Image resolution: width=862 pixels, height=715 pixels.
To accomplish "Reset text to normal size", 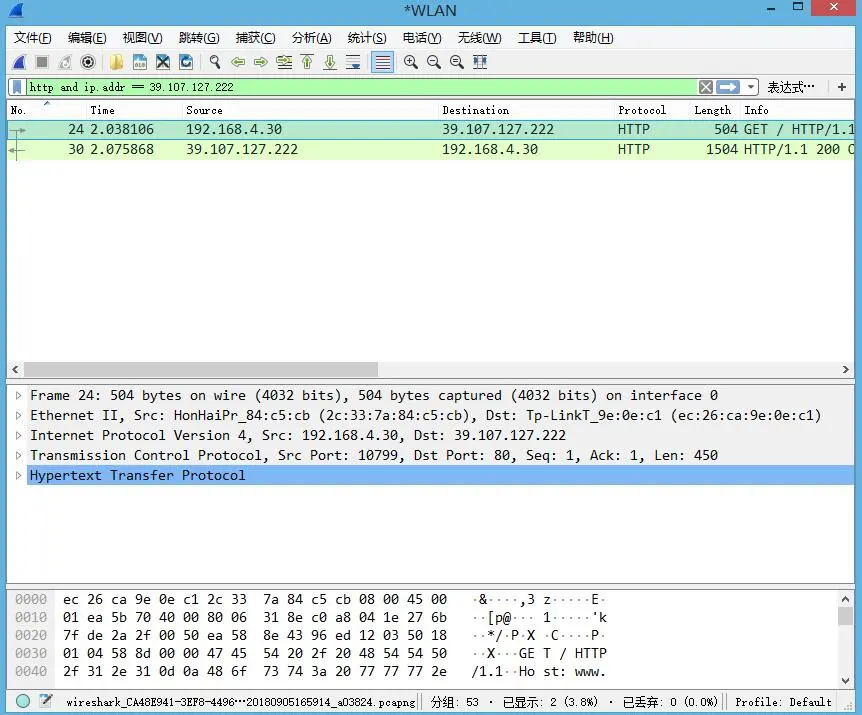I will pyautogui.click(x=457, y=62).
